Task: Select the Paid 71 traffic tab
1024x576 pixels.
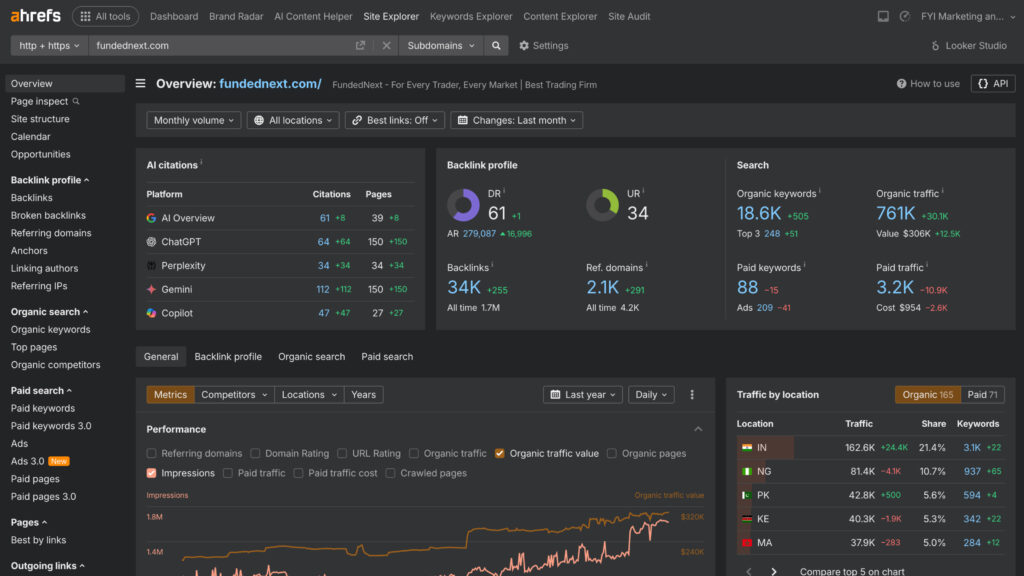Action: point(982,394)
